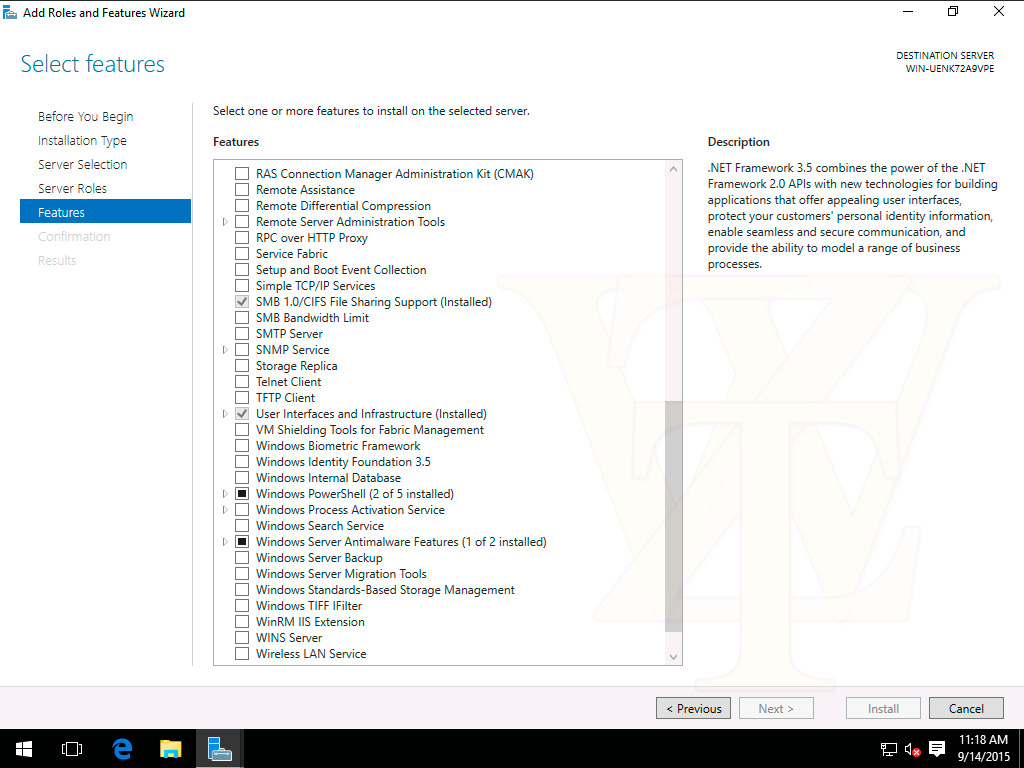Expand Windows Server Antimalware Features node
1024x768 pixels.
226,542
